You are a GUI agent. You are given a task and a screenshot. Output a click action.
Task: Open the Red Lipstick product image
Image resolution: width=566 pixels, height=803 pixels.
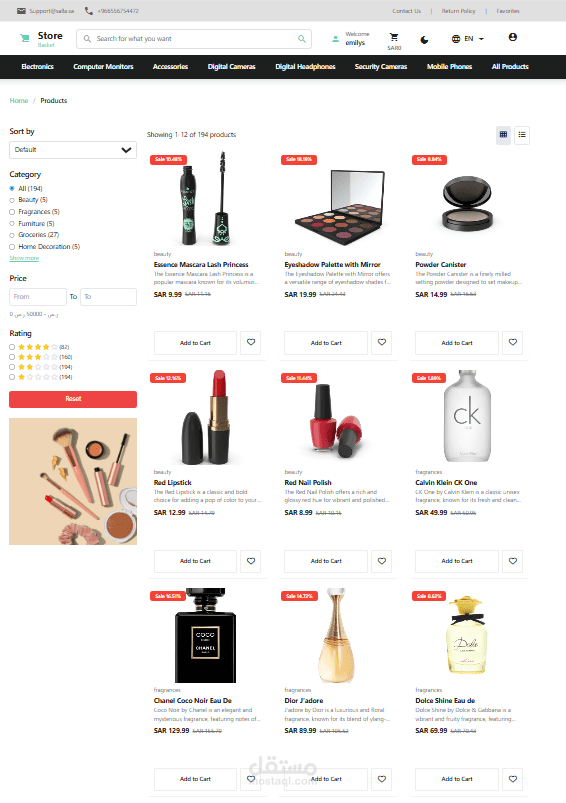(x=207, y=417)
